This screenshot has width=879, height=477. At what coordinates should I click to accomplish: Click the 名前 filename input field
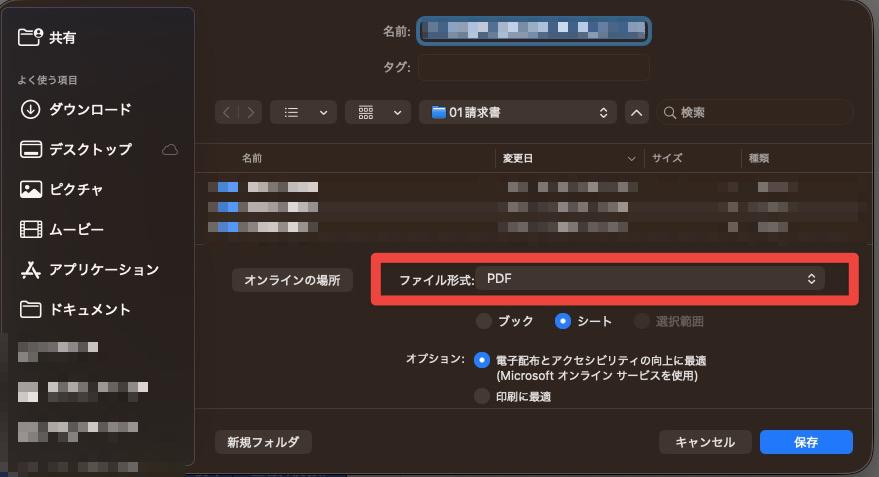click(x=534, y=30)
